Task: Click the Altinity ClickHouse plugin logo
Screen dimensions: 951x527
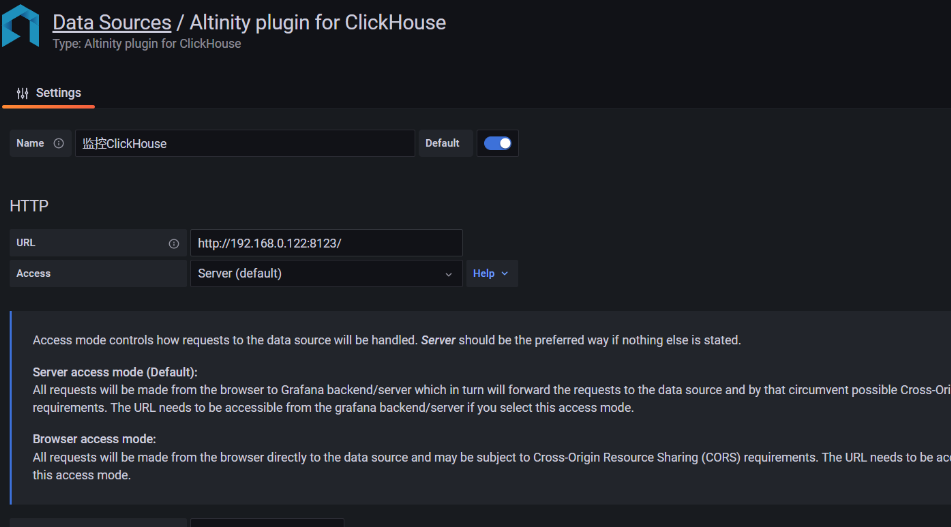Action: (x=20, y=25)
